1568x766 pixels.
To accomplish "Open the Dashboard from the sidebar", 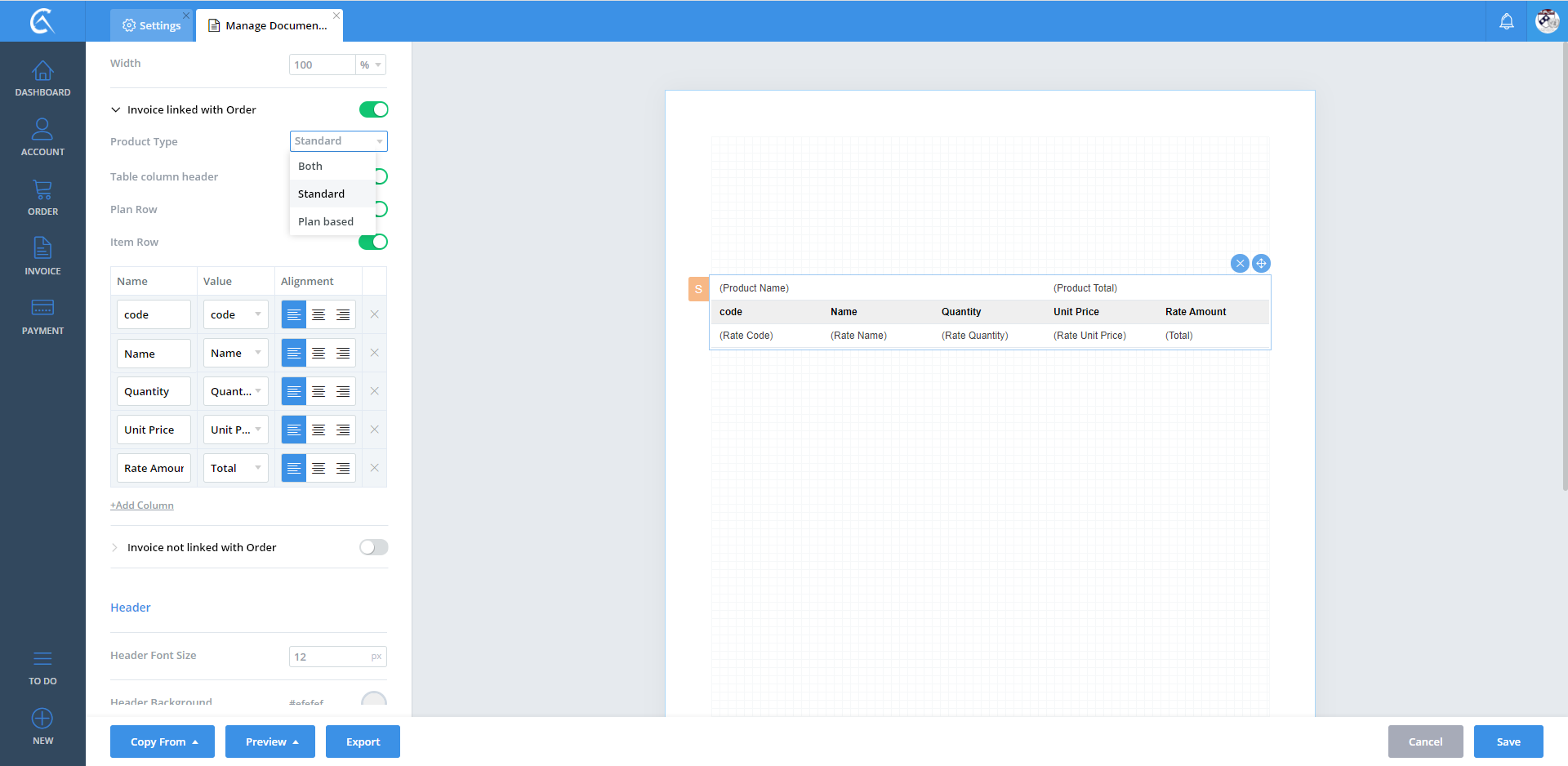I will [x=42, y=78].
